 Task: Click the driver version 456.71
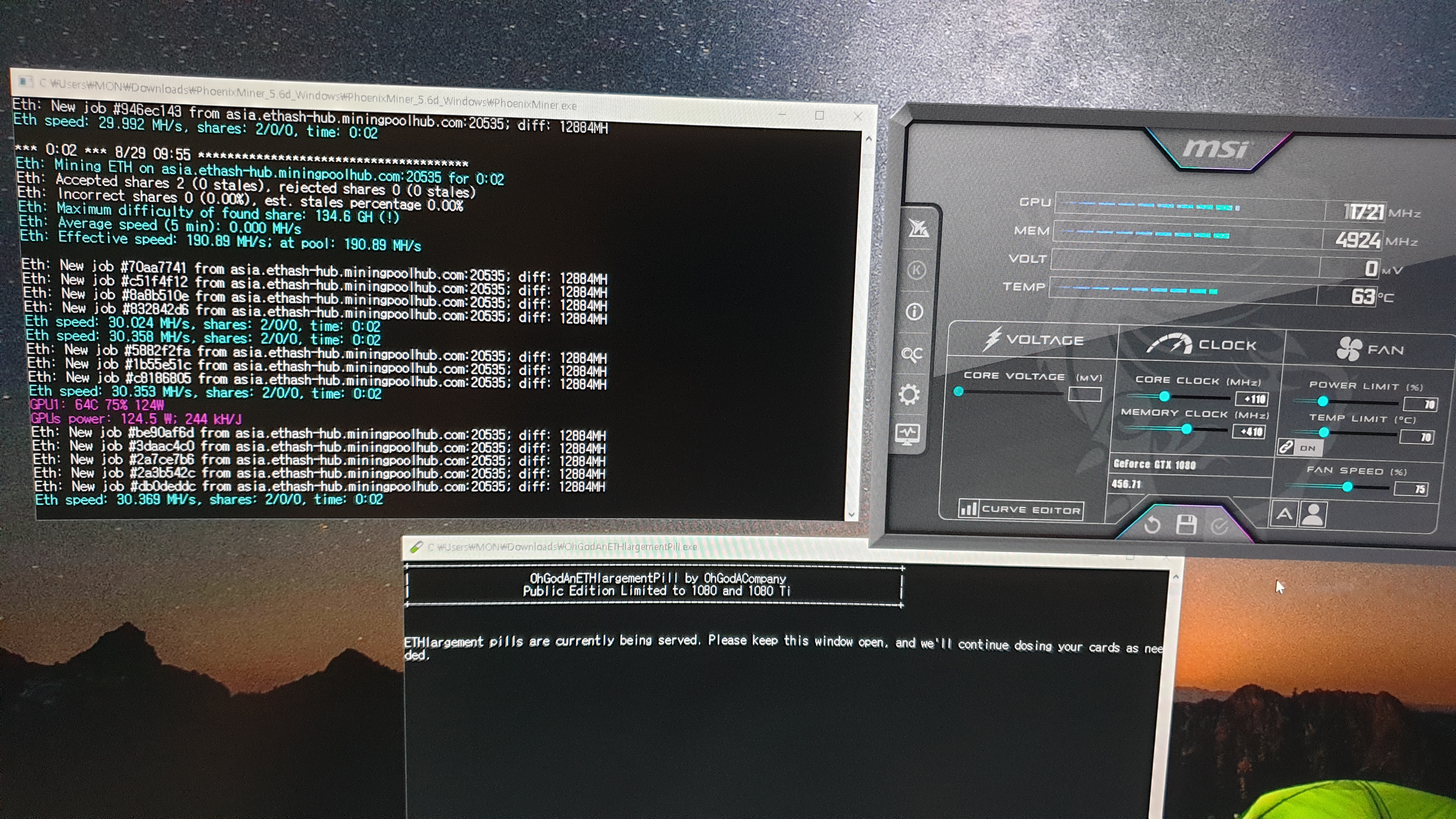[1126, 484]
